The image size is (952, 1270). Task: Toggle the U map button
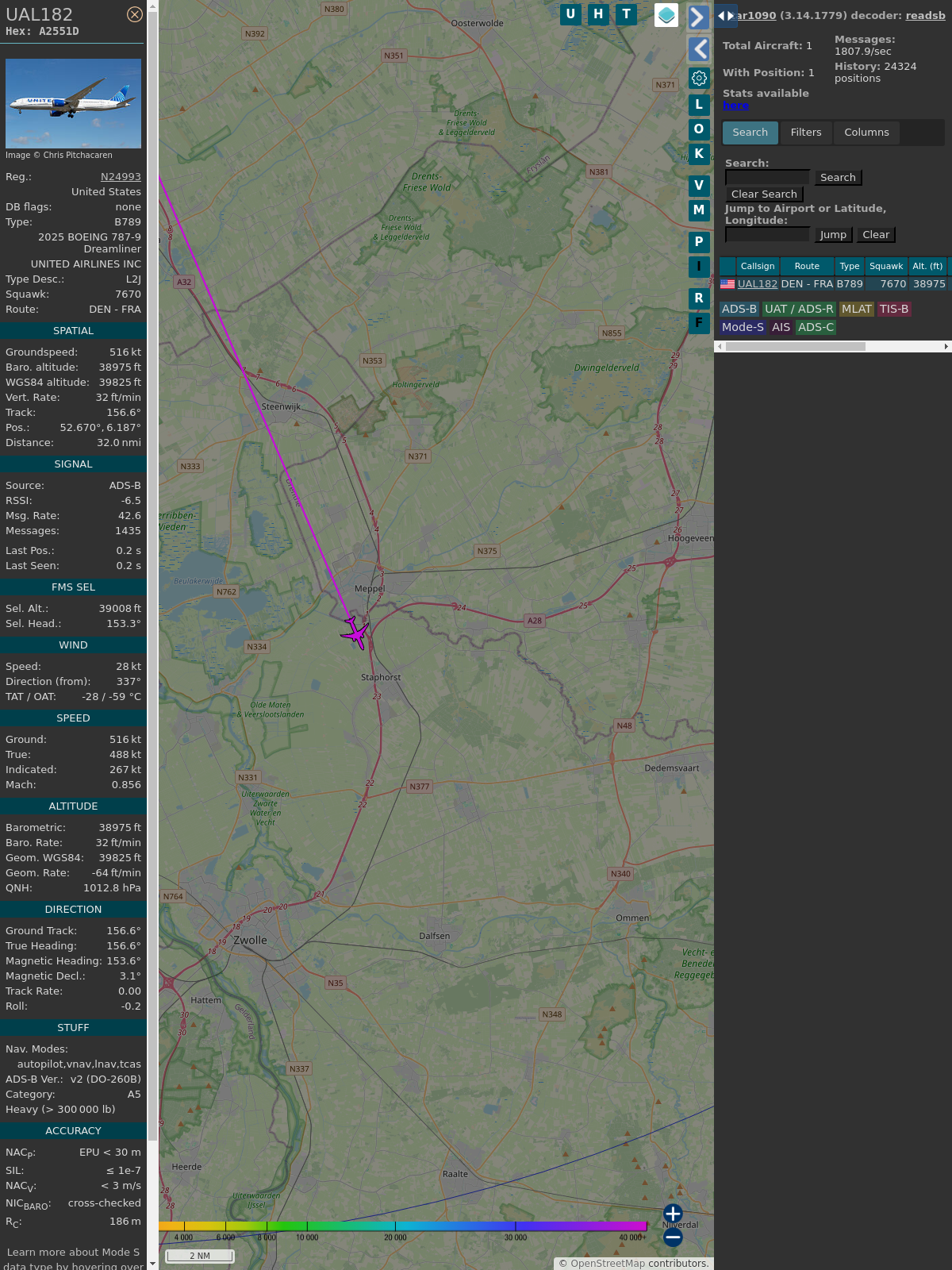click(570, 14)
